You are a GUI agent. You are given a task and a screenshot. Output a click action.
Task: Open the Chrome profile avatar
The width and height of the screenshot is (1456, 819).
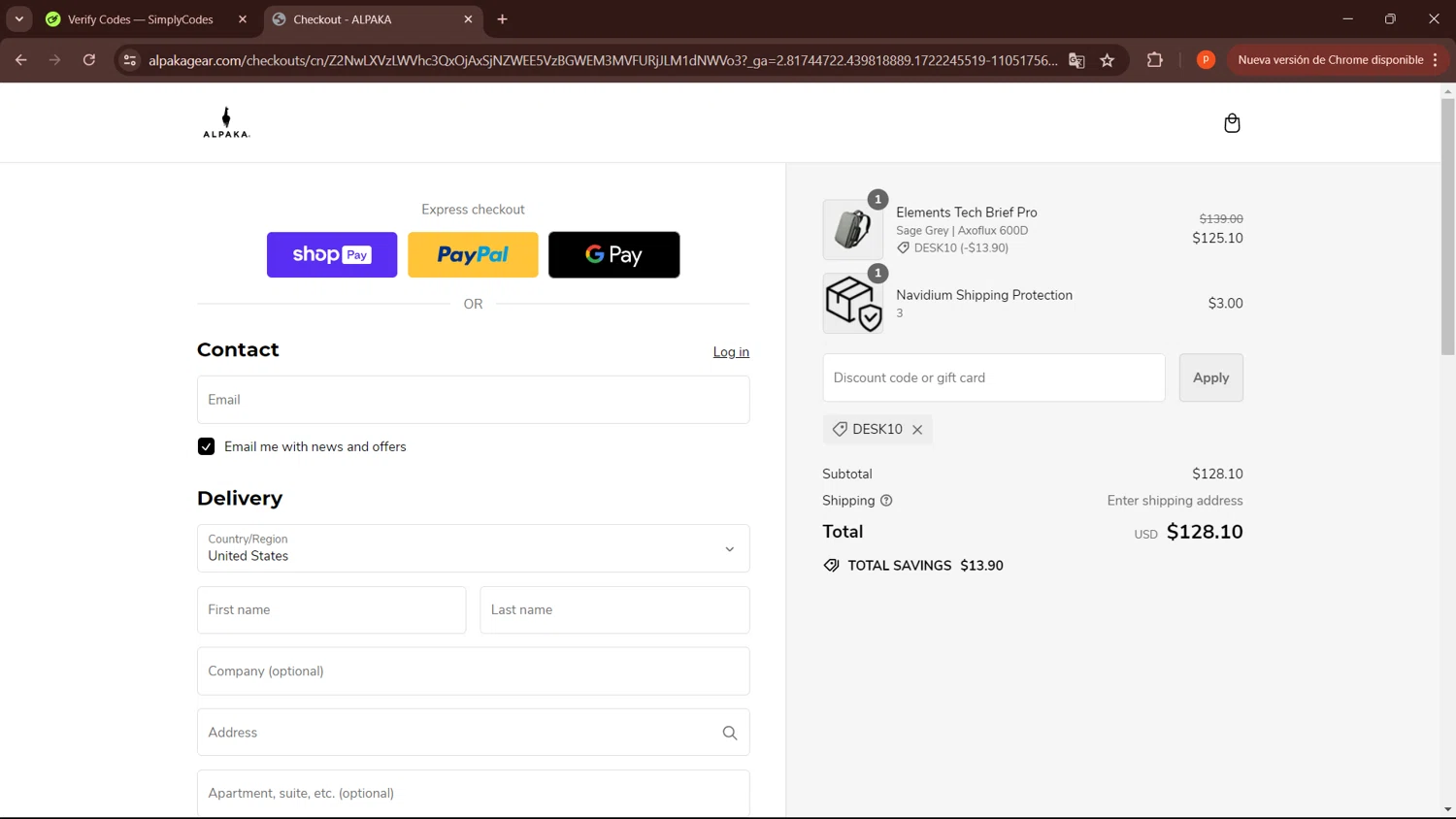(1206, 60)
